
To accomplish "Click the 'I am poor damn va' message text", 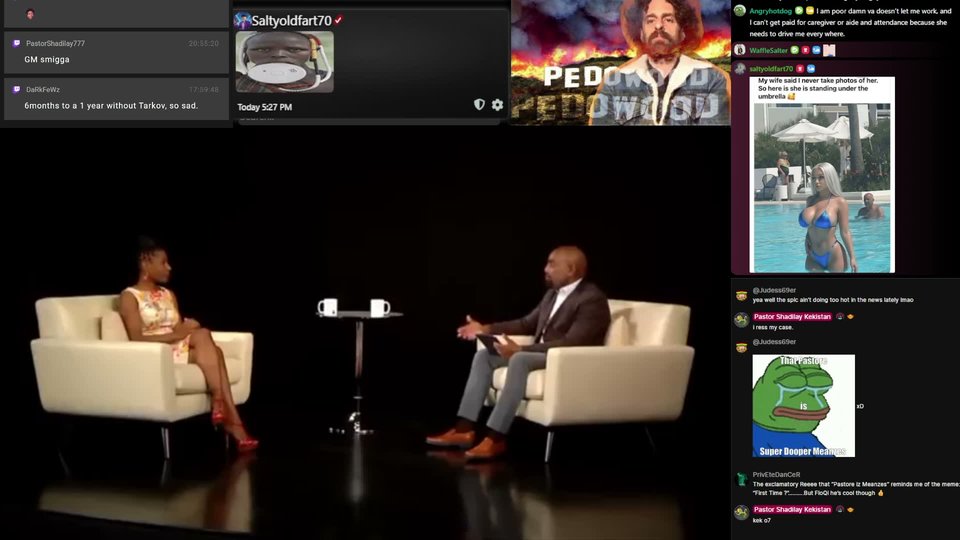I will (851, 22).
